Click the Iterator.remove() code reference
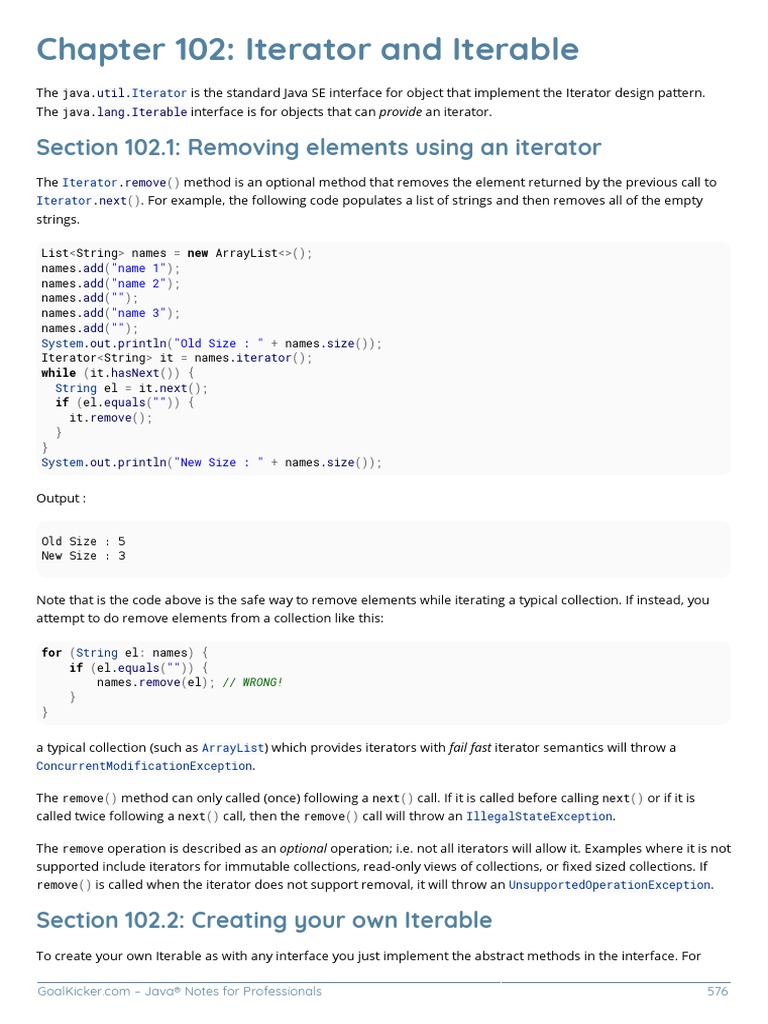768x1024 pixels. coord(121,183)
